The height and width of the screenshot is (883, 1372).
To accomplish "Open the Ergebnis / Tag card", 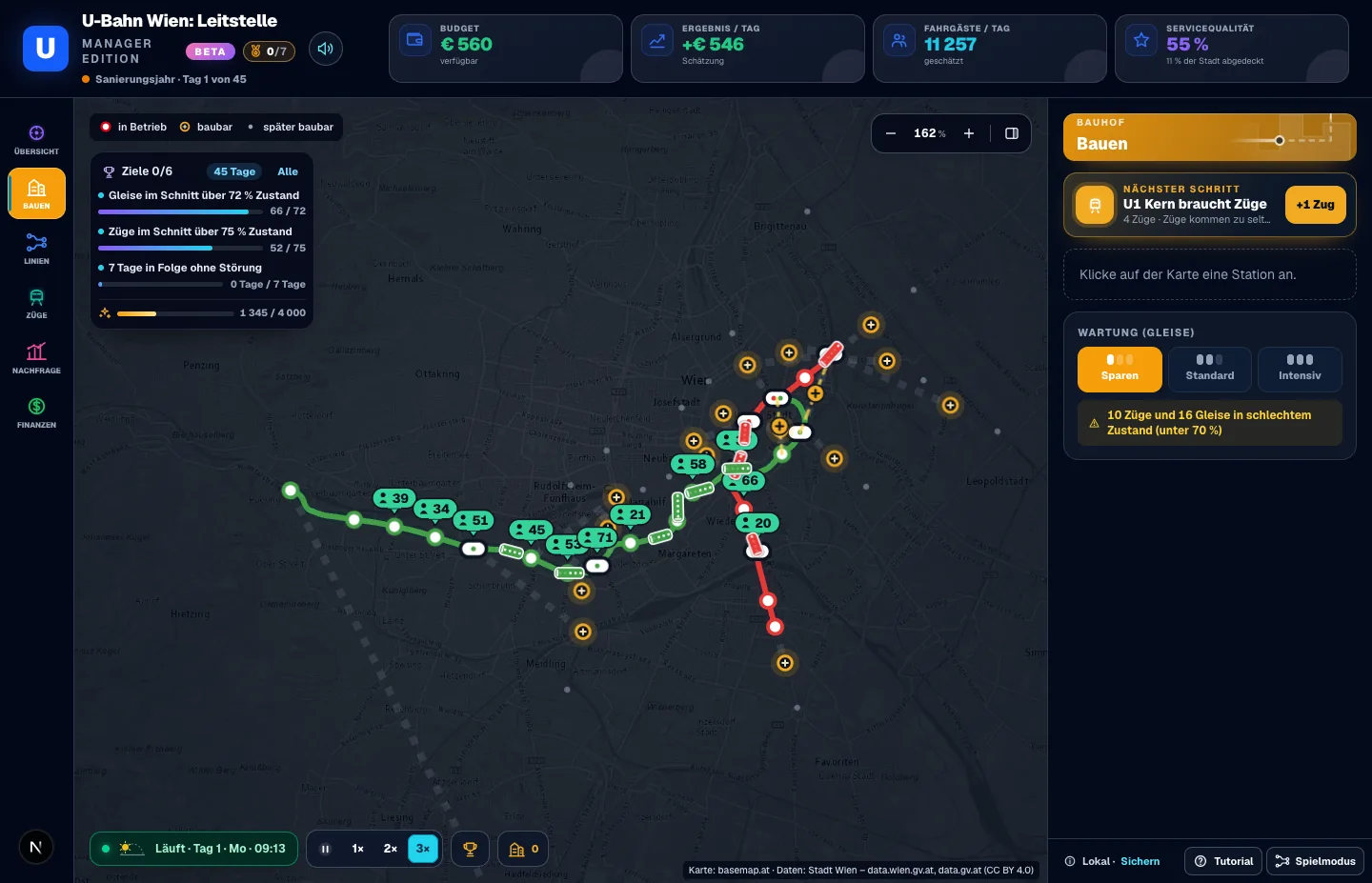I will tap(748, 49).
